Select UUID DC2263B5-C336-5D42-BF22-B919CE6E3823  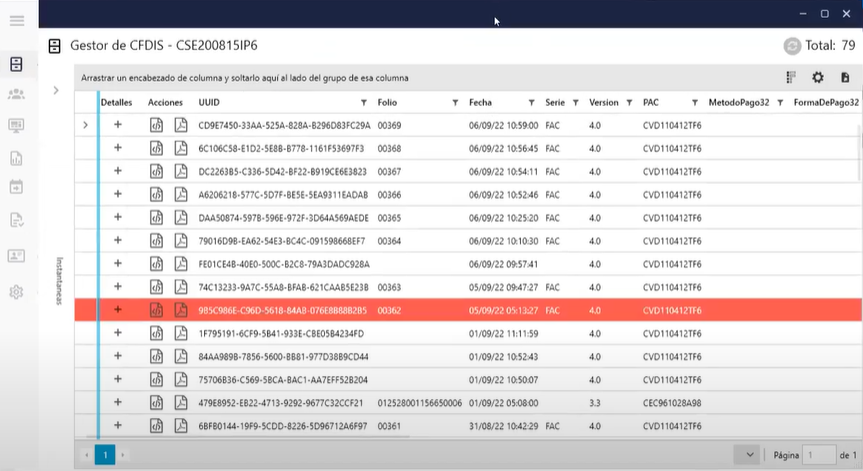(x=282, y=172)
